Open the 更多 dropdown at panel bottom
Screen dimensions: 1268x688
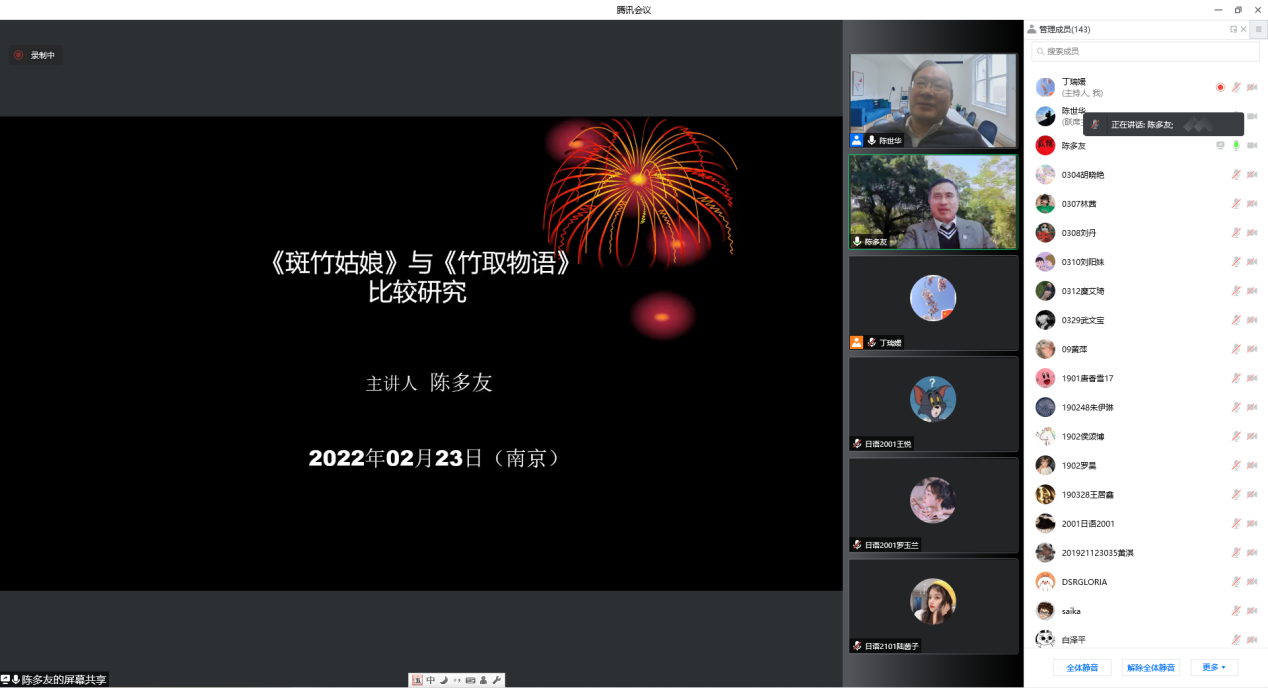[x=1214, y=667]
